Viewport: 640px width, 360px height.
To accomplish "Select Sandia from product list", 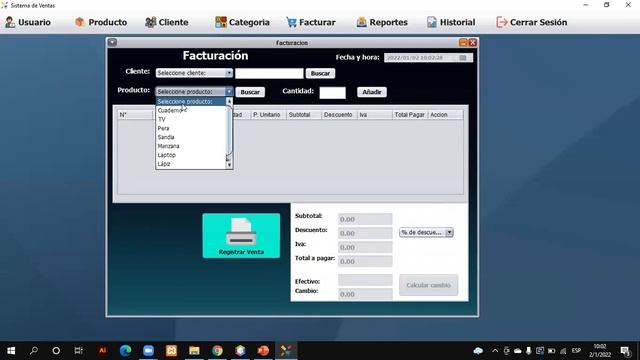I will pyautogui.click(x=191, y=138).
